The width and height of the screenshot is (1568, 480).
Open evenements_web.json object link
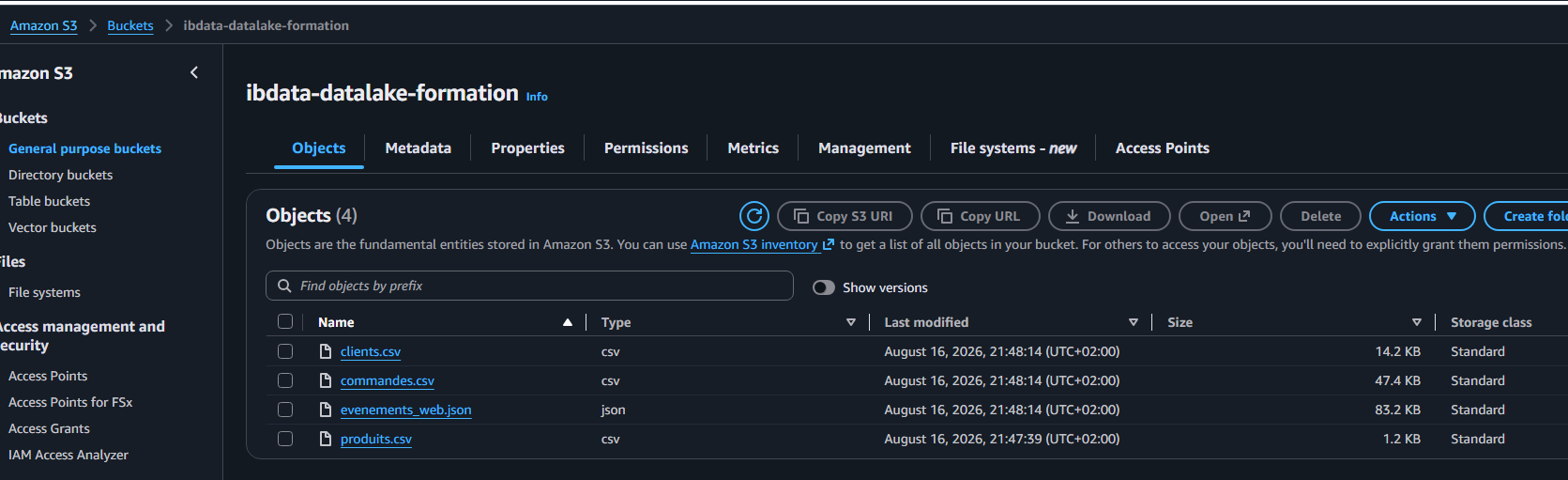coord(406,410)
